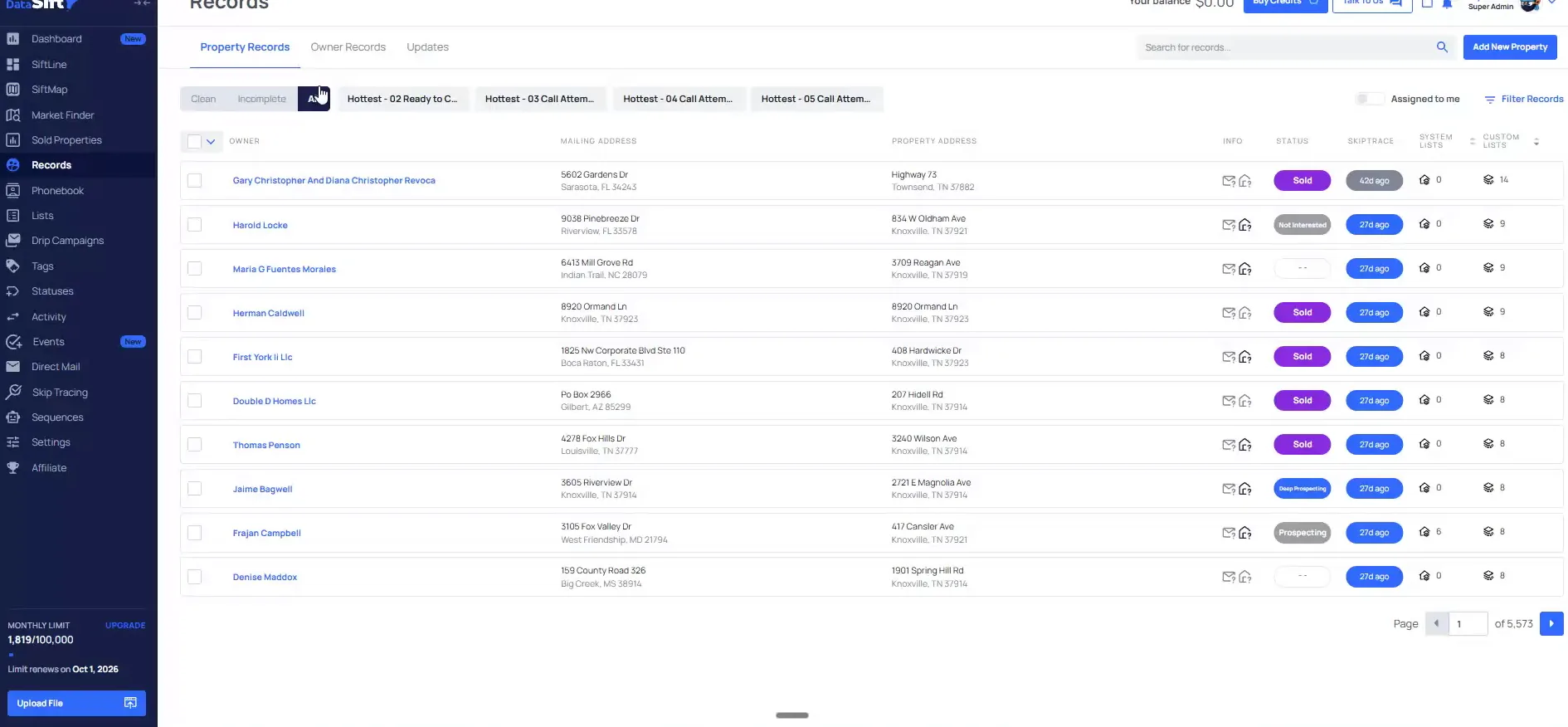Open the status dropdown for Maria G Fuentes Morales
Image resolution: width=1568 pixels, height=727 pixels.
click(x=1303, y=269)
